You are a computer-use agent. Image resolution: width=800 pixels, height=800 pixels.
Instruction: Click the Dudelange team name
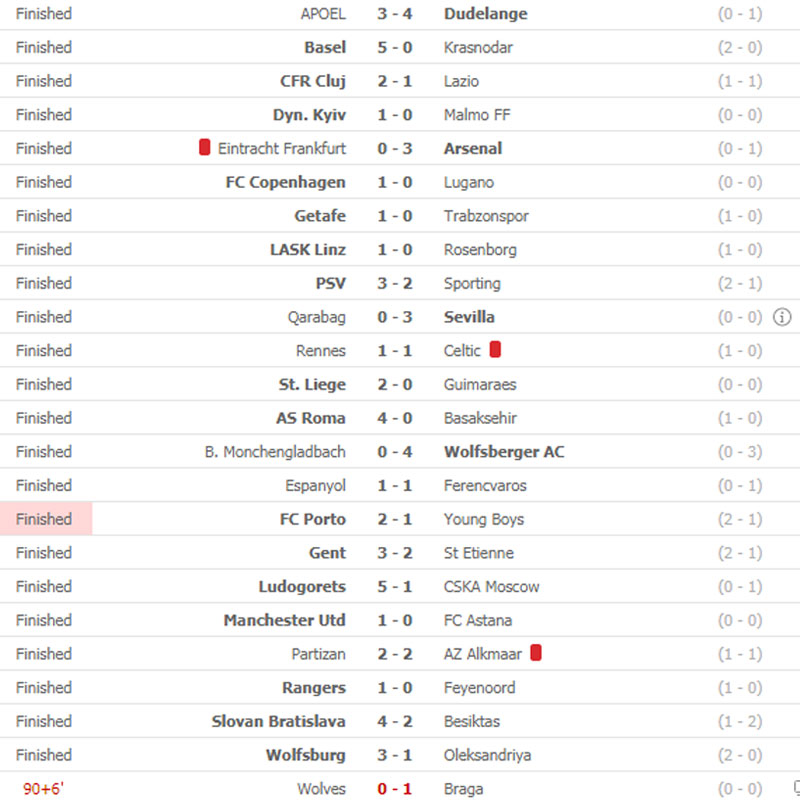click(x=486, y=14)
